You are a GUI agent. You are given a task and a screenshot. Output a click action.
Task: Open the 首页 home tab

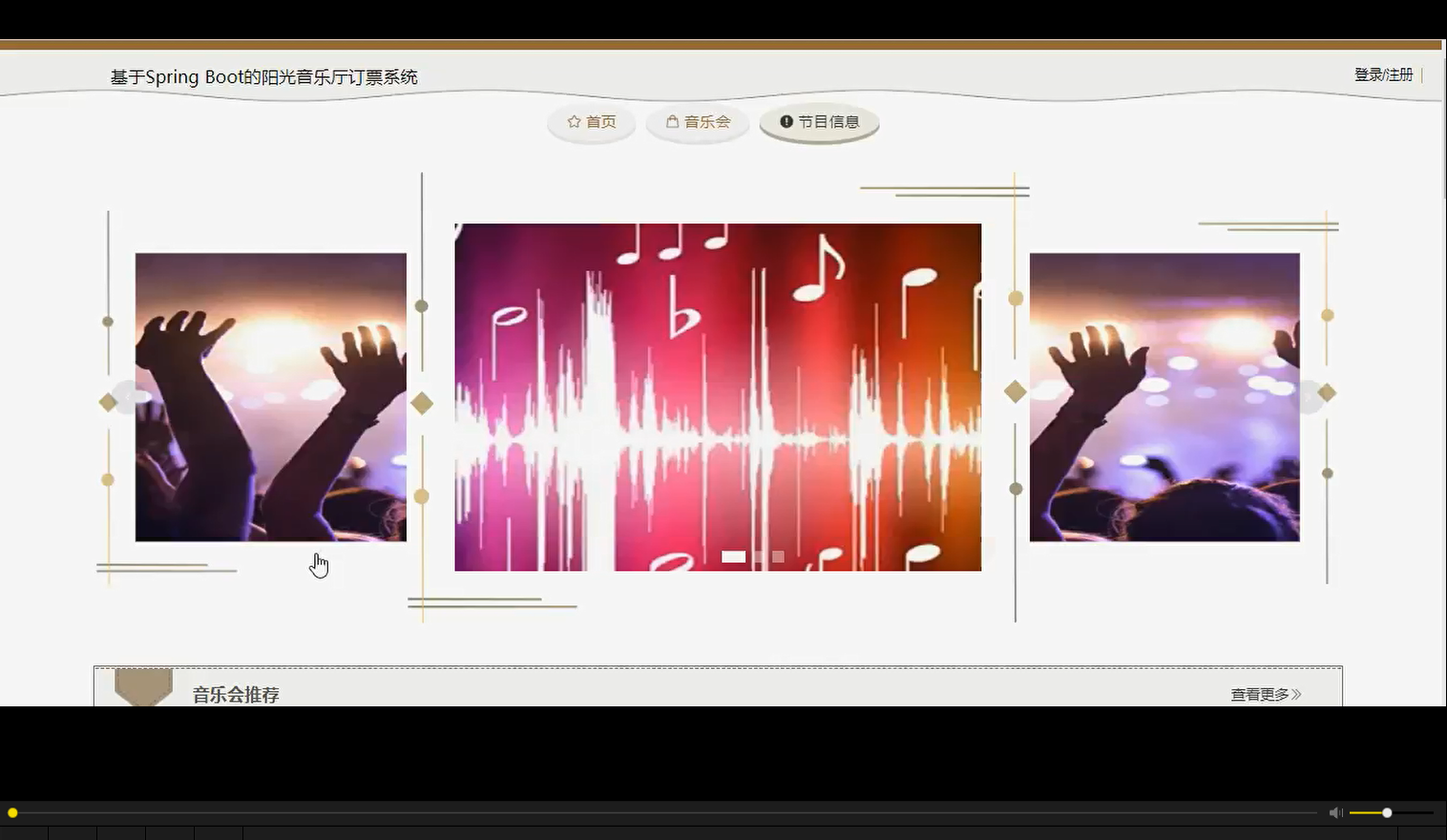coord(592,122)
